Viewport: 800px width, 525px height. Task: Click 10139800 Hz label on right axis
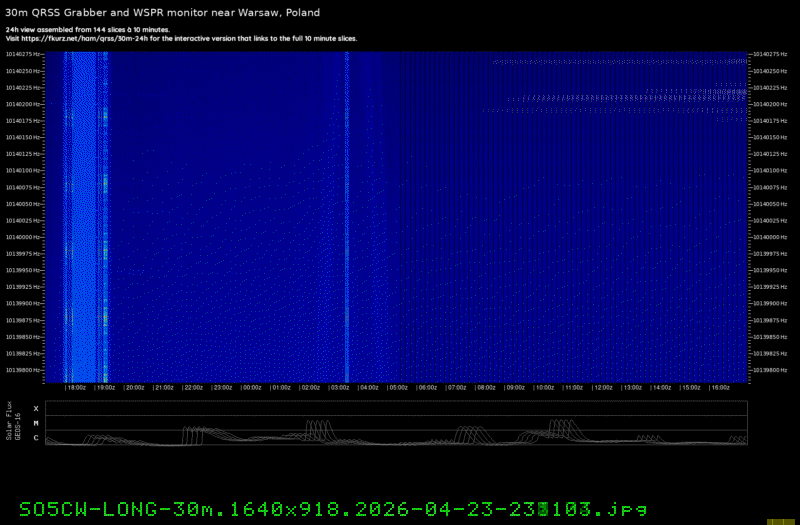coord(771,370)
